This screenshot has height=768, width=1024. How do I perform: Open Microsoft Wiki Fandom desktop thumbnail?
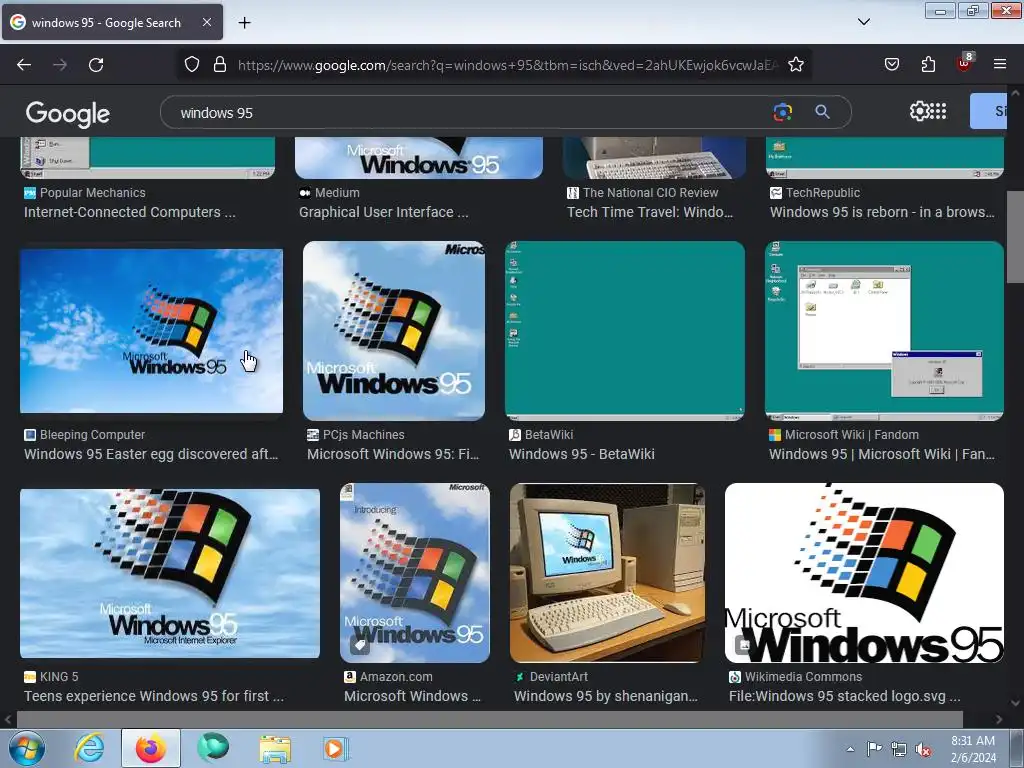click(884, 331)
